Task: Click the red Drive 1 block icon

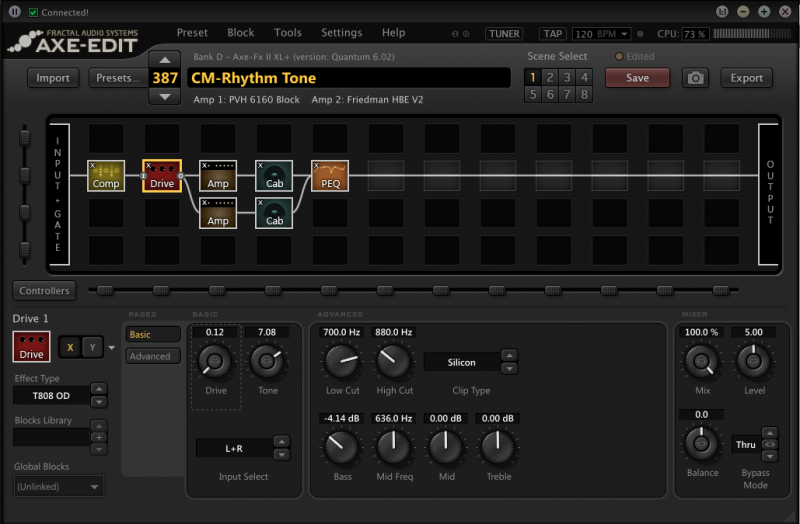Action: coord(32,347)
